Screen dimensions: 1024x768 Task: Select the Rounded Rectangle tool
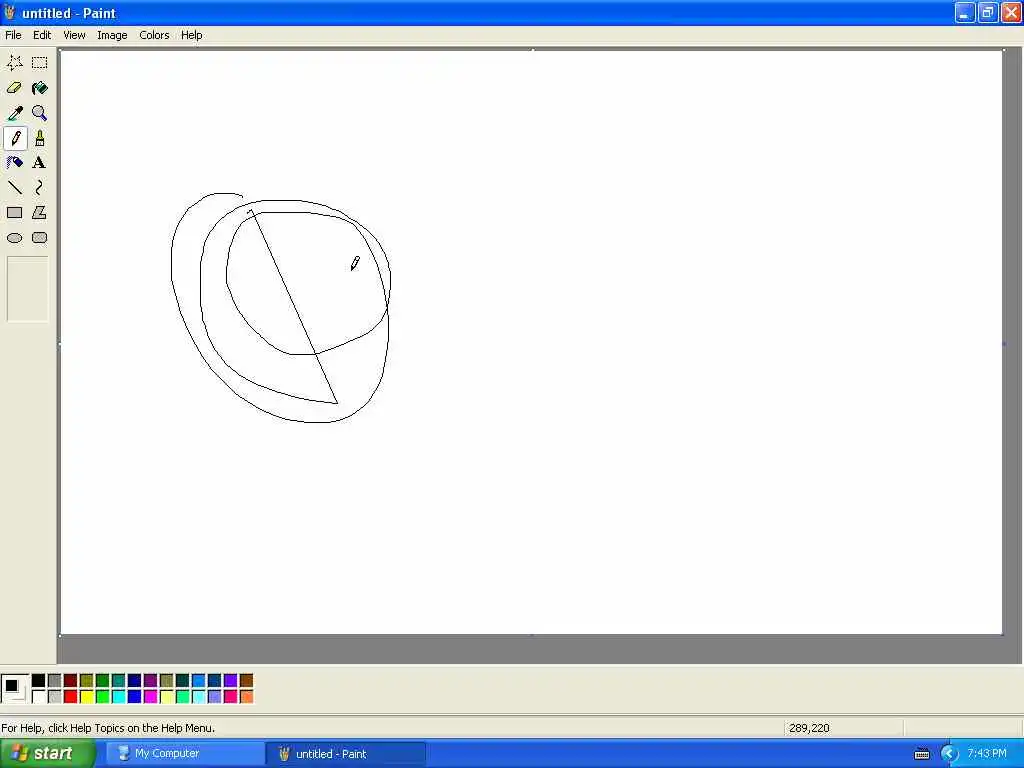click(39, 238)
